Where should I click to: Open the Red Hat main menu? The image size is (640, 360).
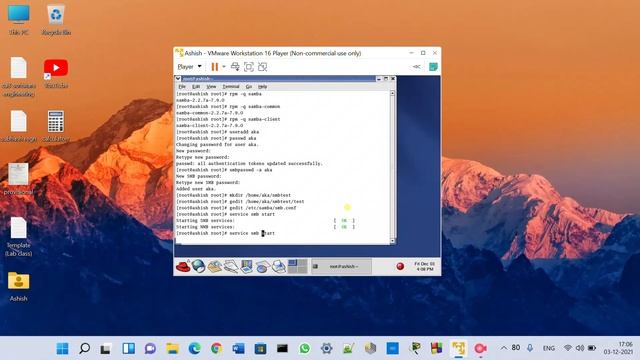click(183, 267)
